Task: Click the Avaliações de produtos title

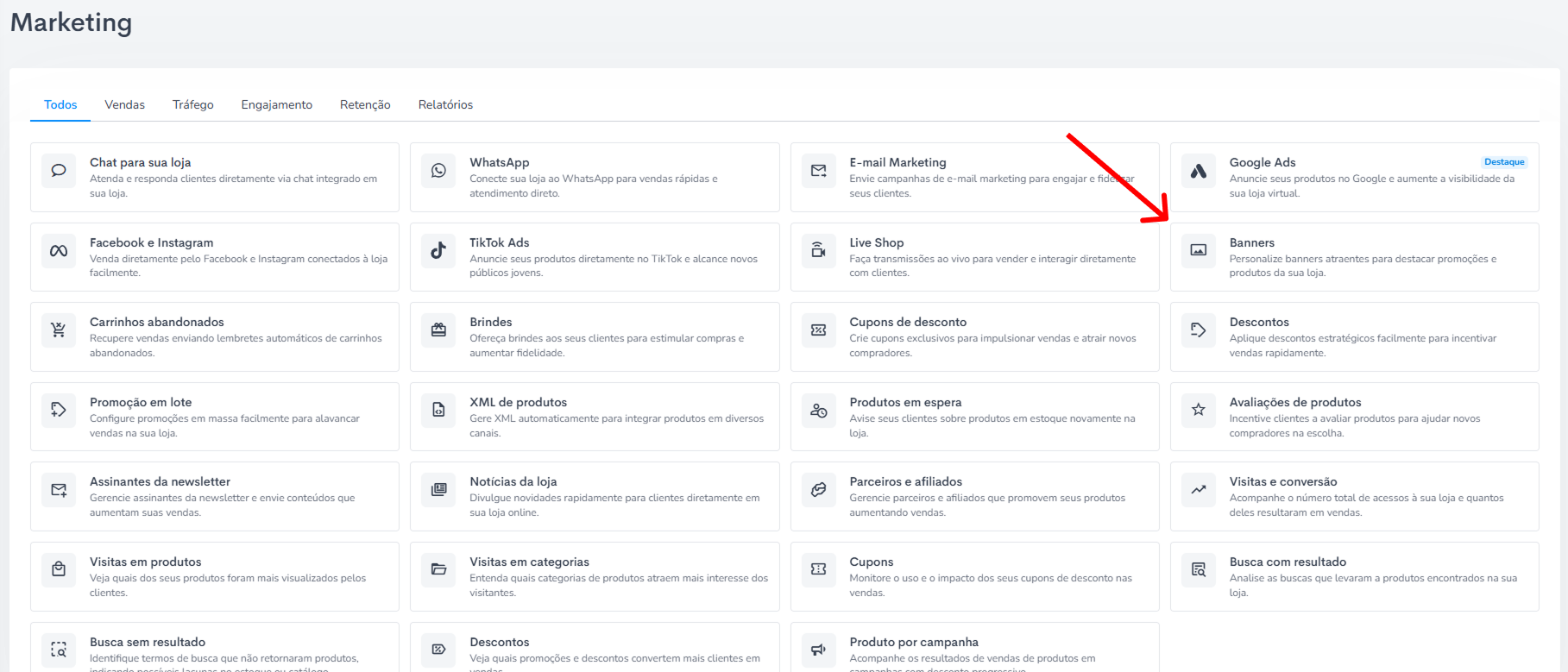Action: pos(1294,402)
